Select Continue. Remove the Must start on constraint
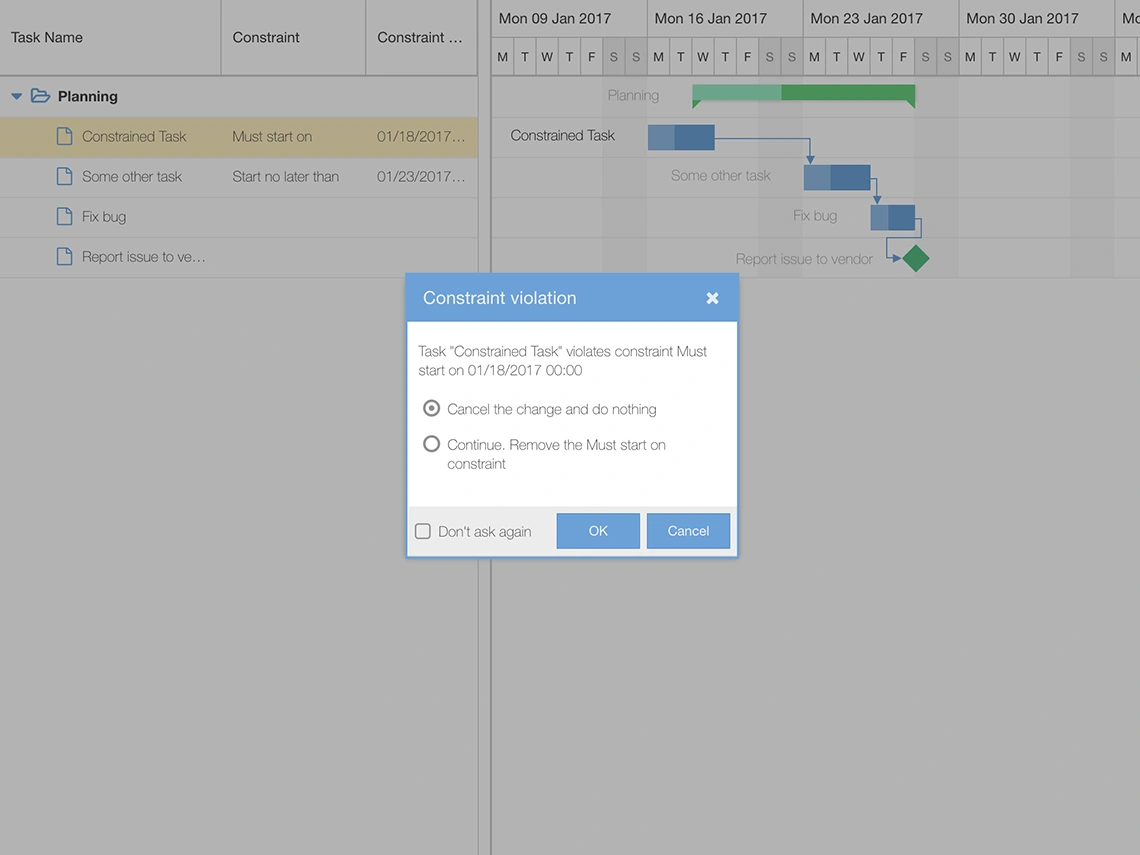The height and width of the screenshot is (855, 1140). point(431,443)
